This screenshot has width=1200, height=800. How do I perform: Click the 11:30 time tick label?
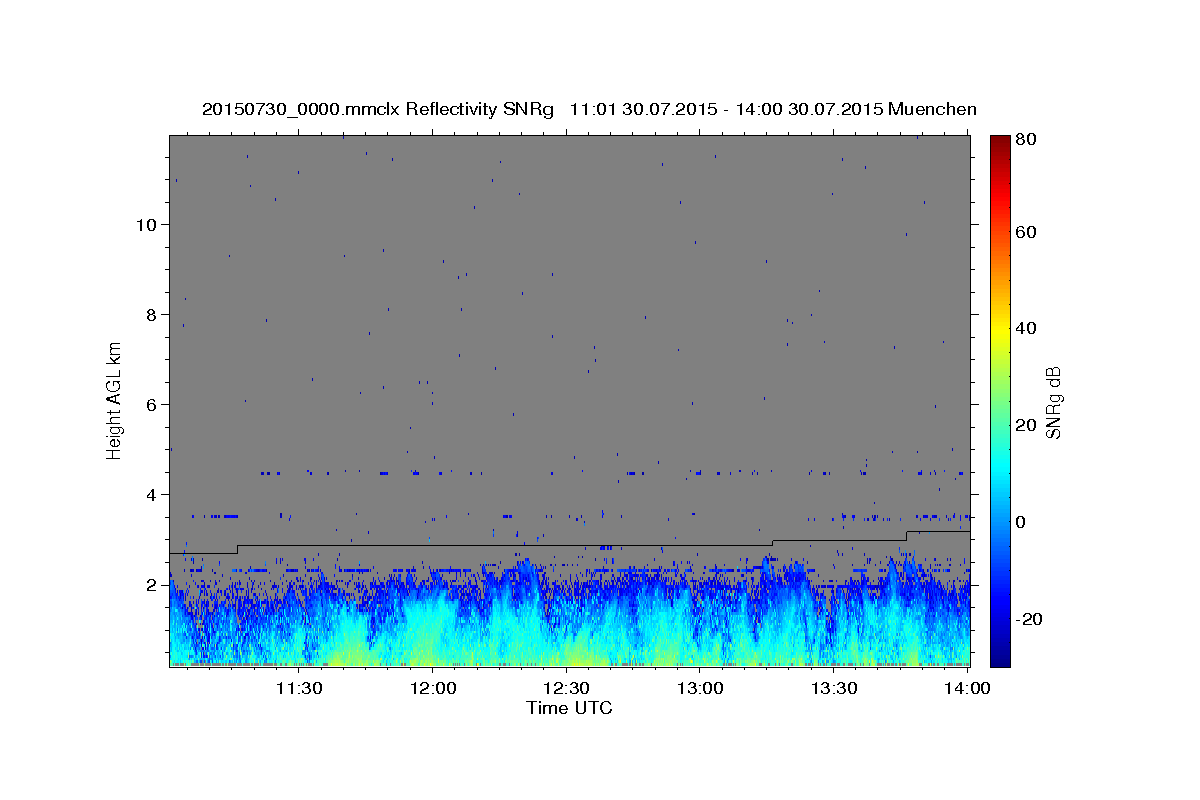(298, 688)
